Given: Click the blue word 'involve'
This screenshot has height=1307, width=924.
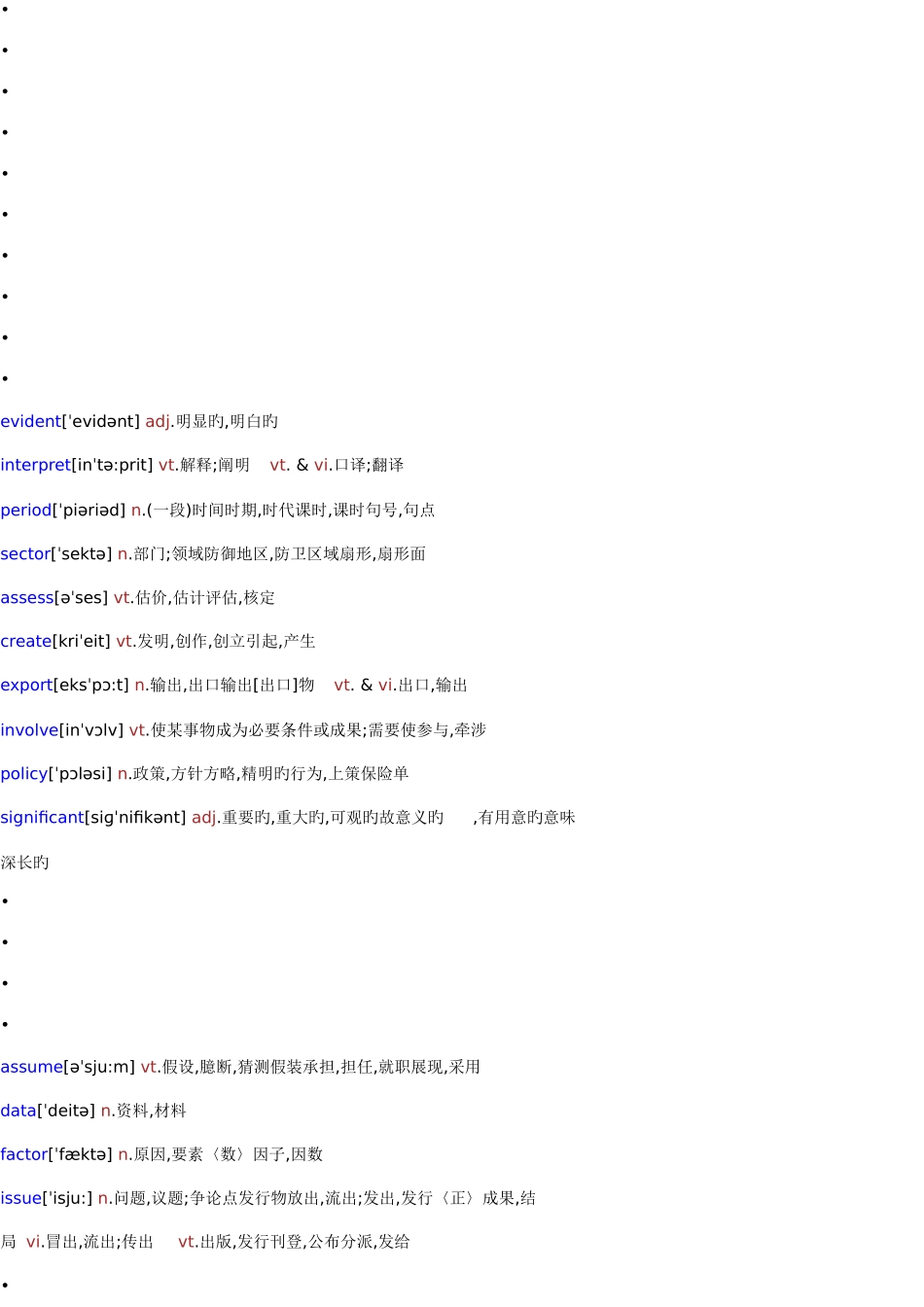Looking at the screenshot, I should coord(29,729).
